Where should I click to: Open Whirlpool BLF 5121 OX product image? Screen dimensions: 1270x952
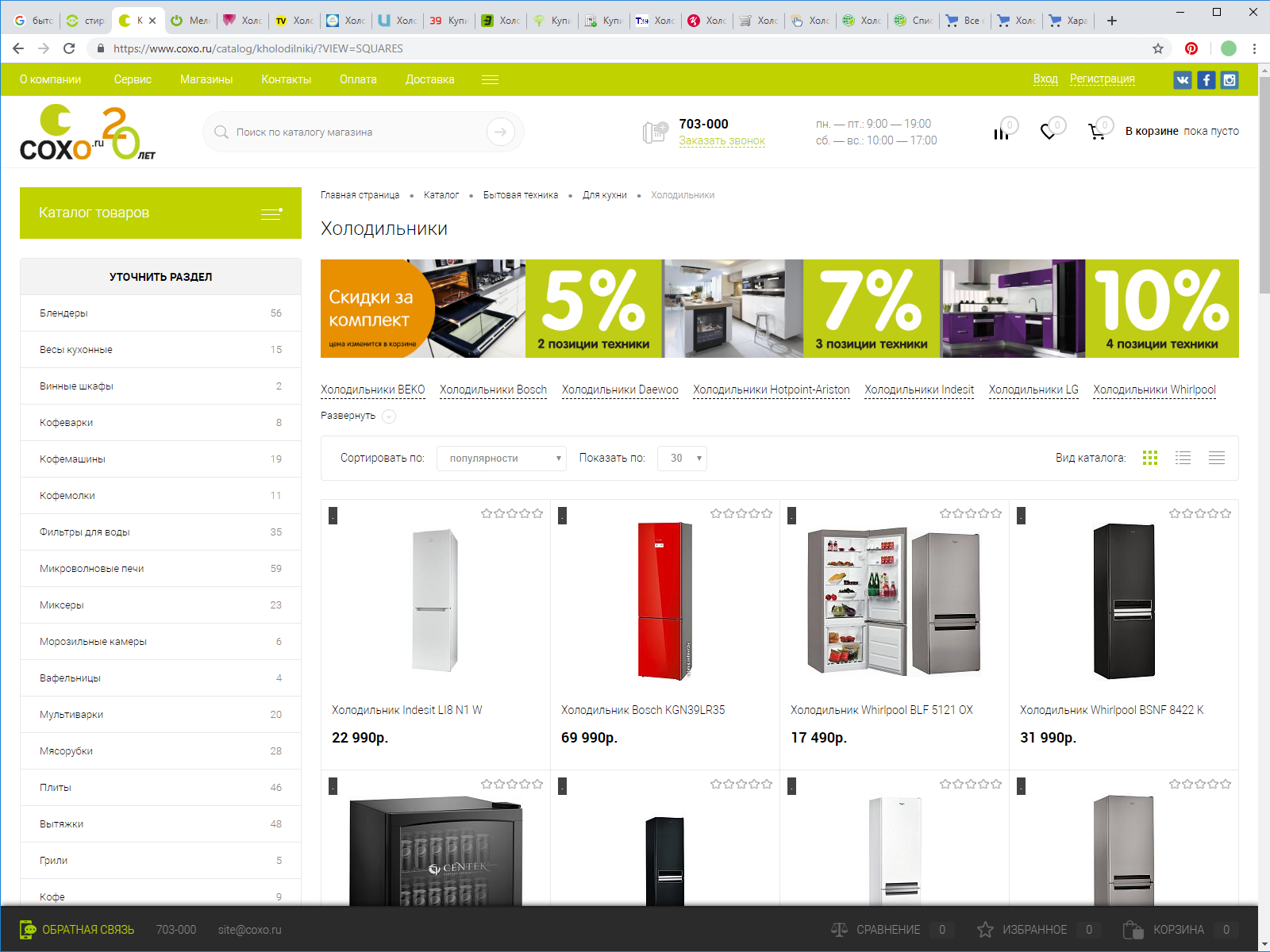pos(894,602)
